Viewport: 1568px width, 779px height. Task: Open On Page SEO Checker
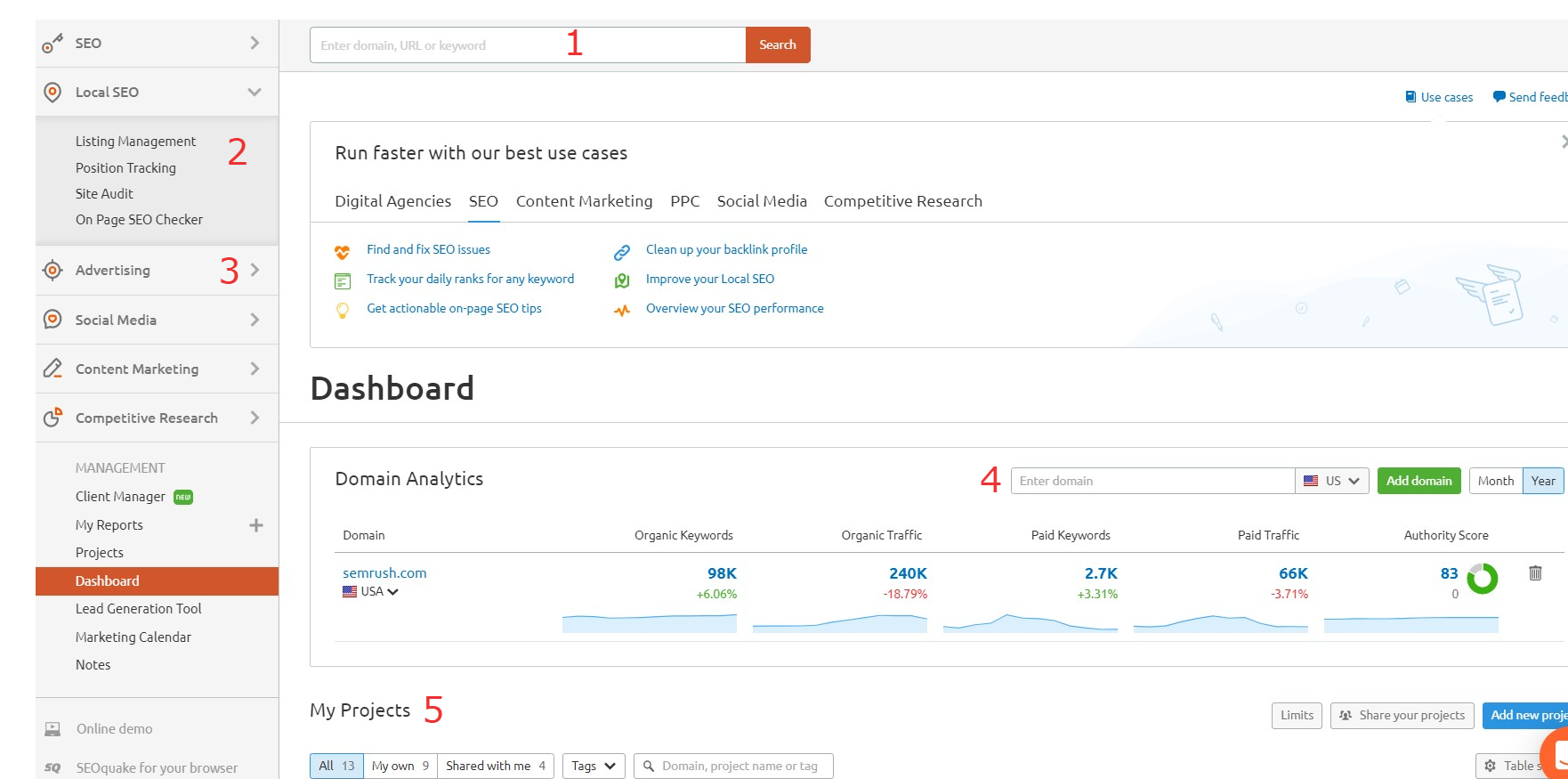coord(139,219)
